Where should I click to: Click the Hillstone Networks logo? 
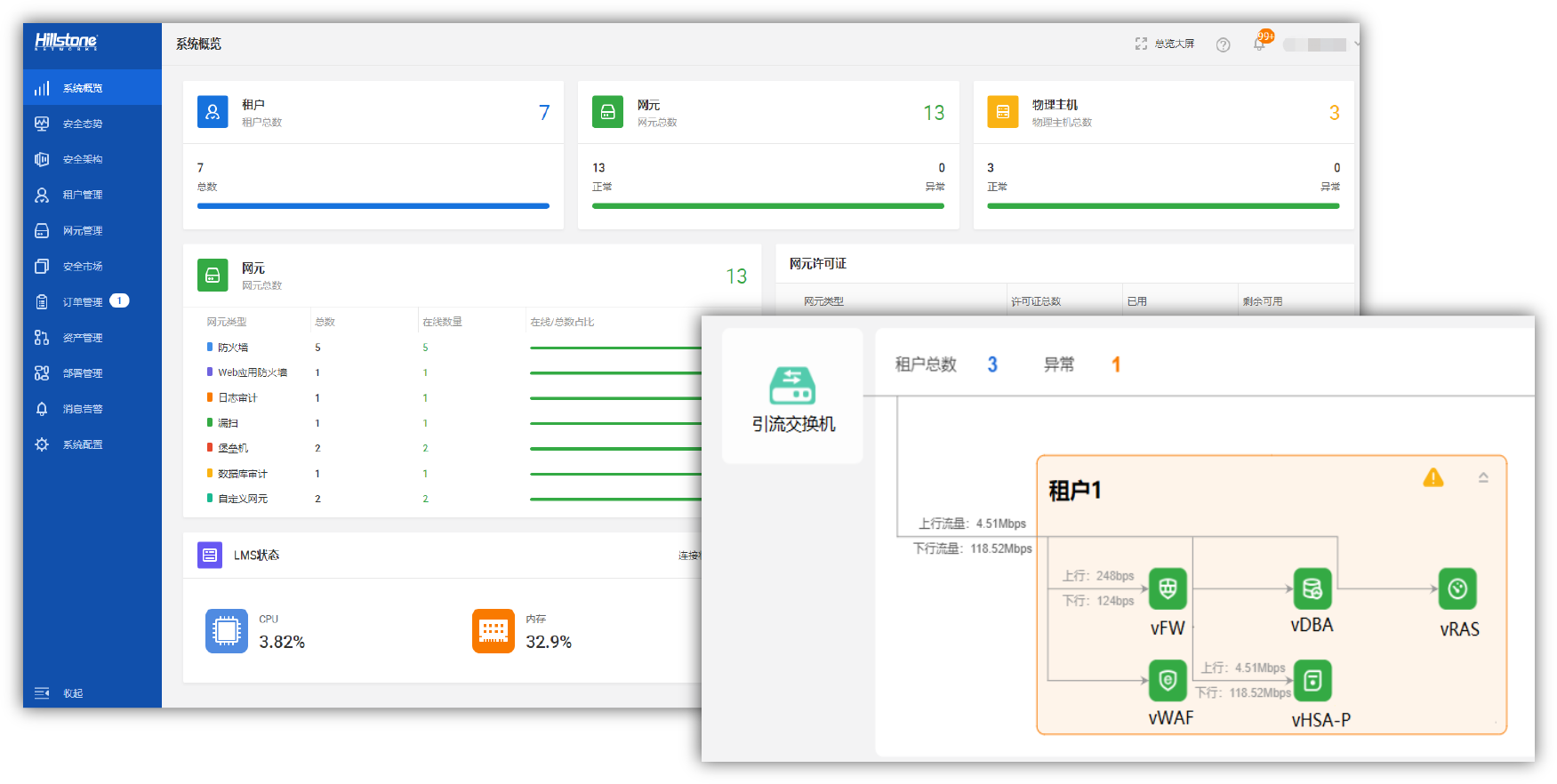point(66,42)
